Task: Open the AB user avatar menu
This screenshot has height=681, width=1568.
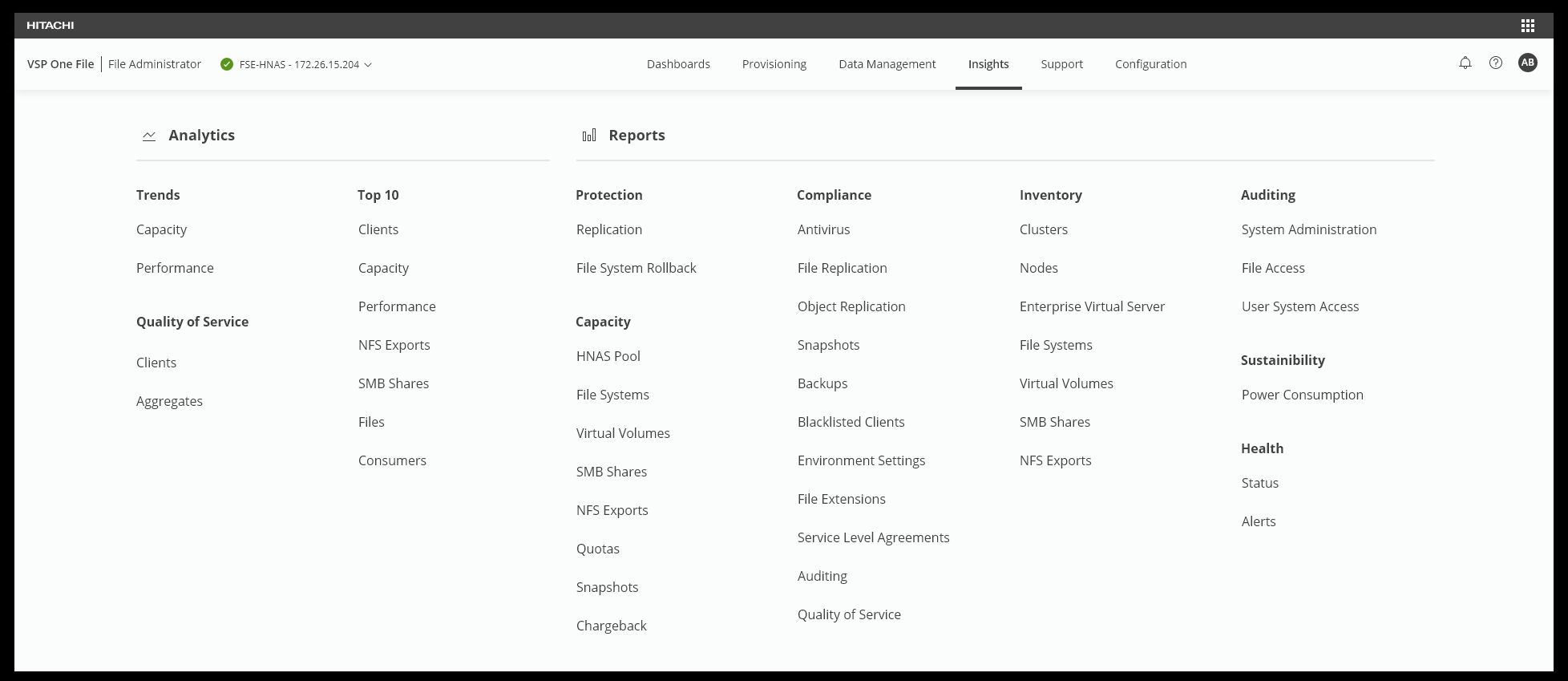Action: (x=1528, y=63)
